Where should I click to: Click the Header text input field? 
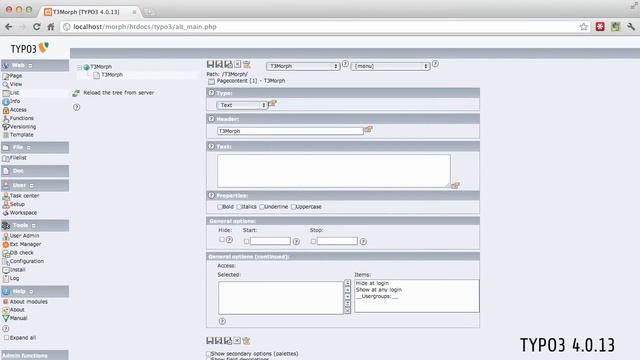[290, 131]
